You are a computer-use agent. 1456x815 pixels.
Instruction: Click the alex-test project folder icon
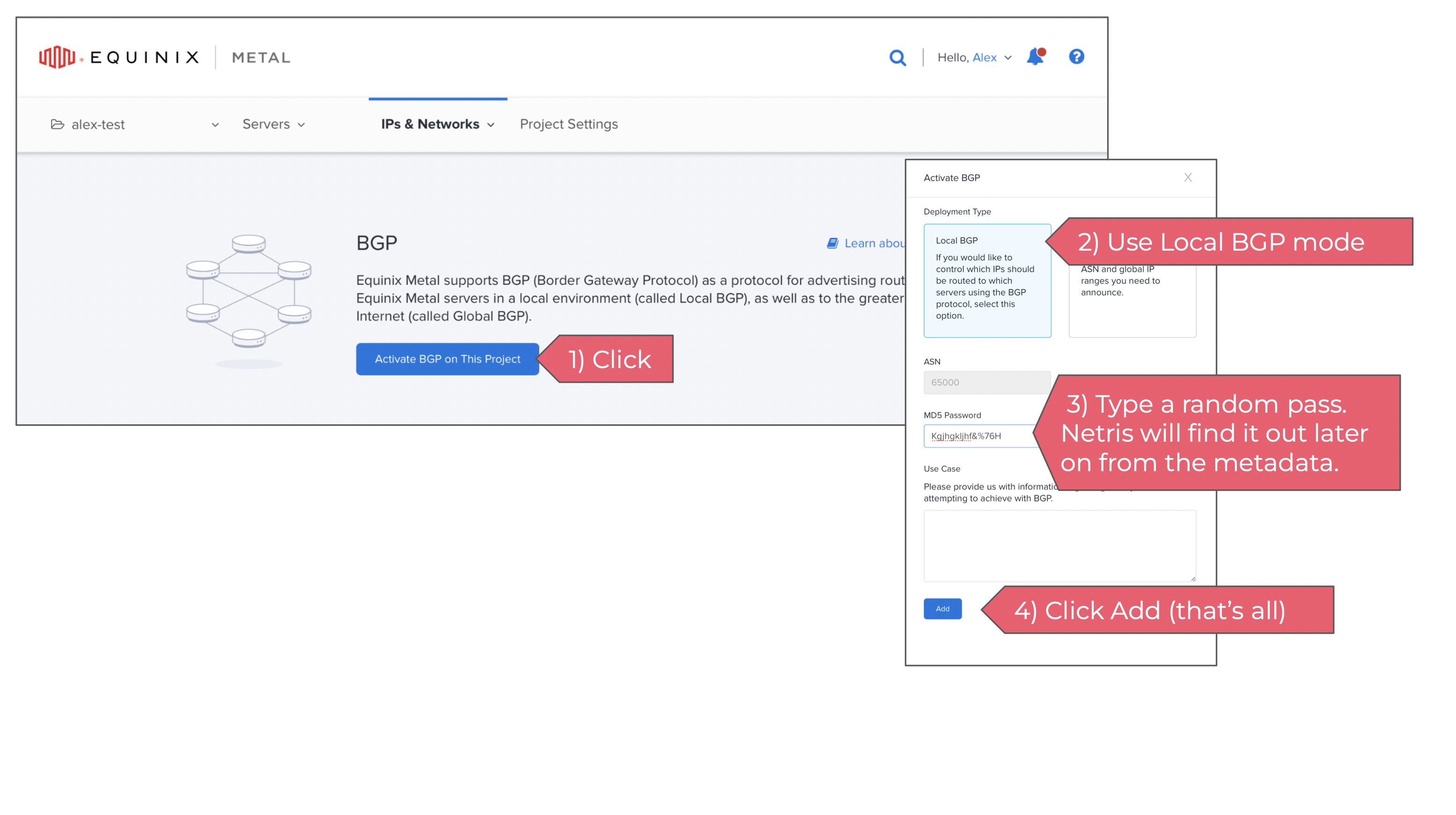click(x=57, y=125)
